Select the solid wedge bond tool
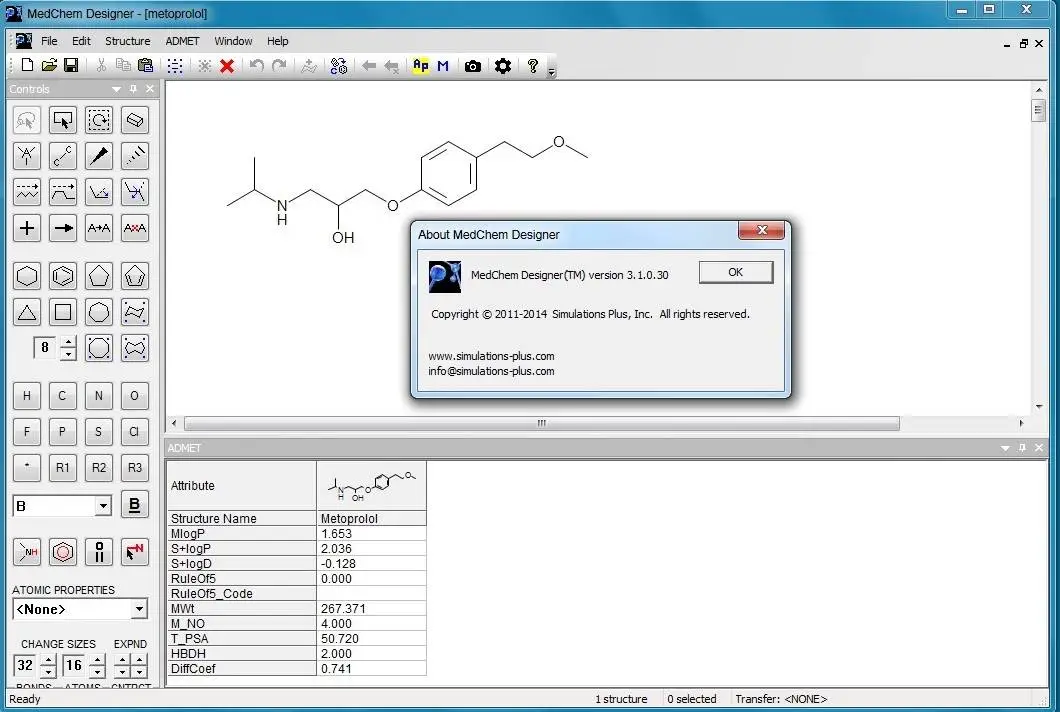The height and width of the screenshot is (712, 1060). tap(99, 156)
